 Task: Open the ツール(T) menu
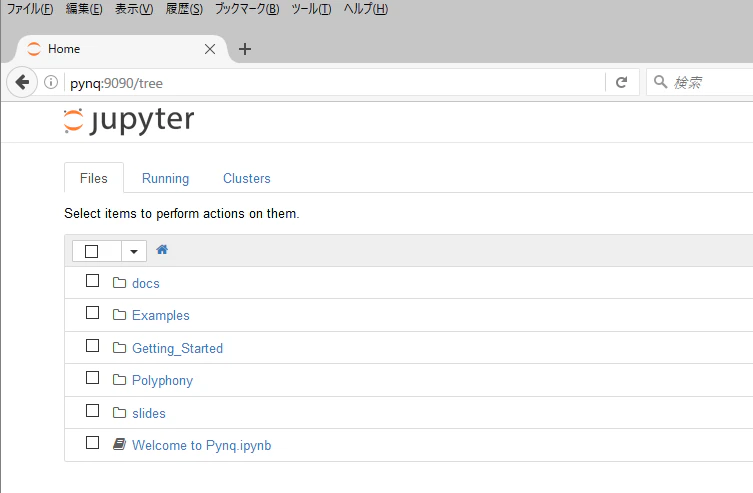[x=311, y=9]
